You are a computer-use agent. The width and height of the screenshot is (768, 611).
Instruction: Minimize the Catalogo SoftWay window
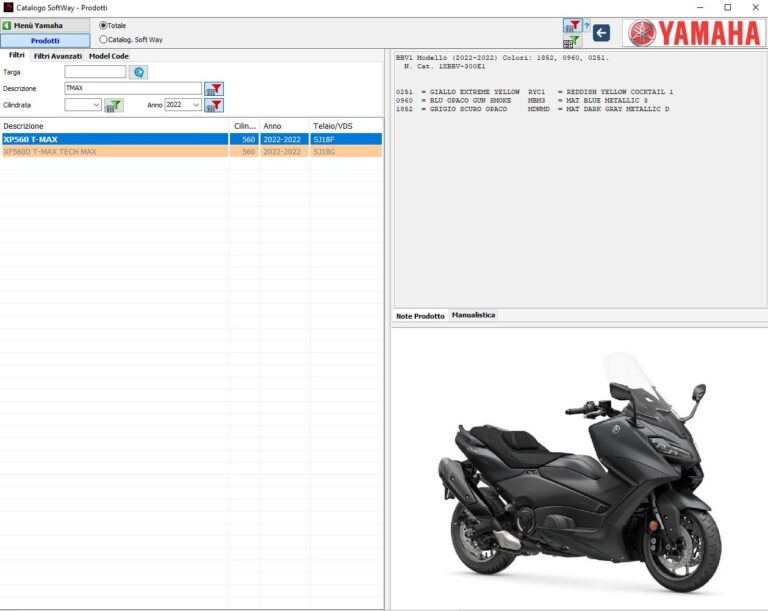pos(700,7)
